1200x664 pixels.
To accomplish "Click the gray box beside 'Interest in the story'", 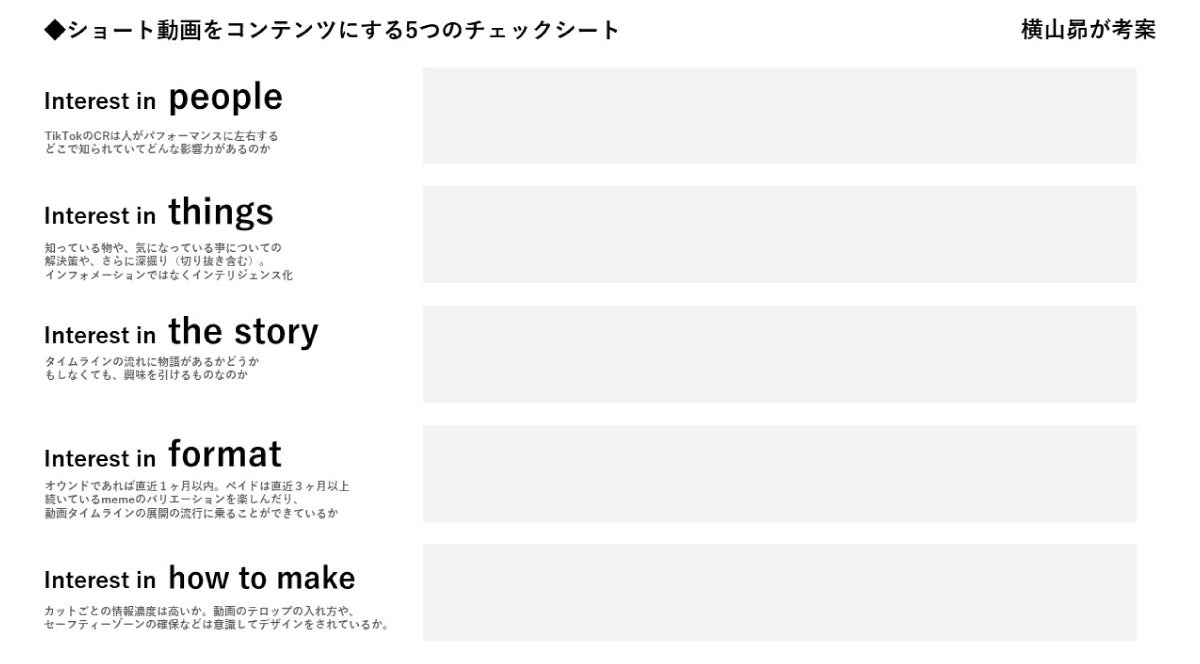I will tap(779, 354).
